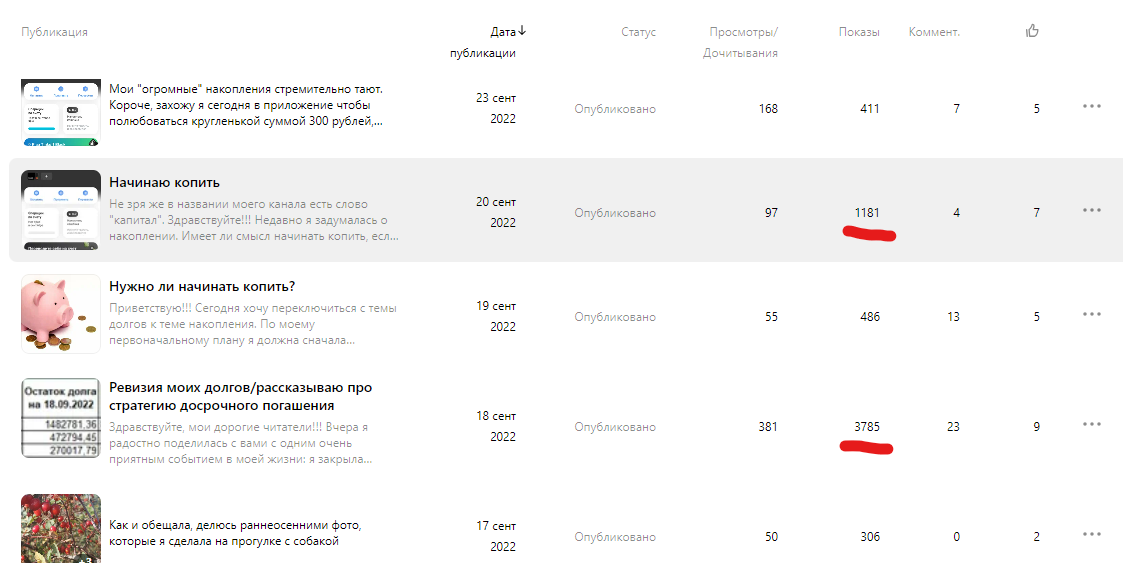The image size is (1123, 563).
Task: Open Ревизия моих долгов post title
Action: click(x=241, y=397)
